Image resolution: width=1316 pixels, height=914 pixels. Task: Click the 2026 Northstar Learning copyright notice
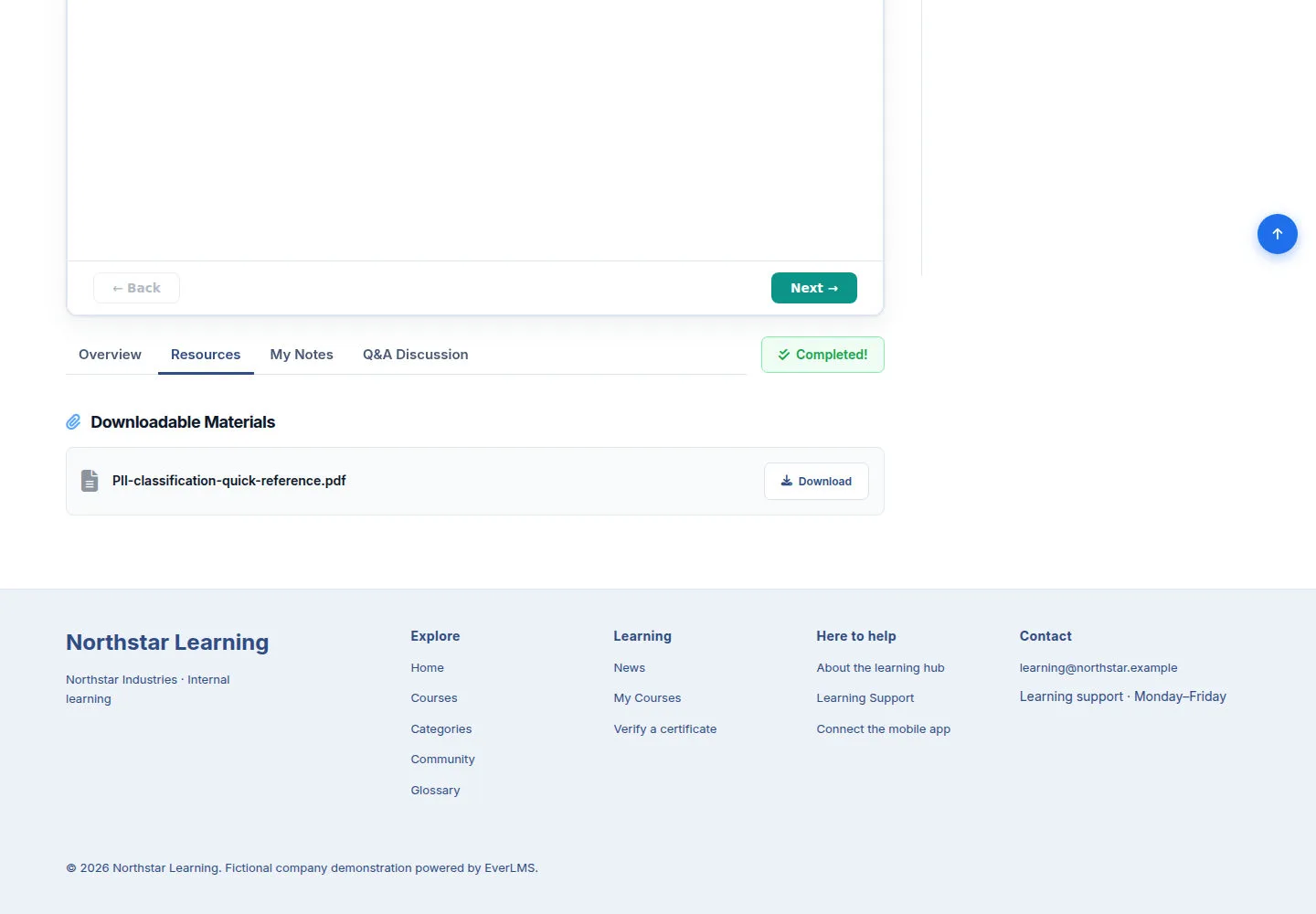pyautogui.click(x=302, y=868)
